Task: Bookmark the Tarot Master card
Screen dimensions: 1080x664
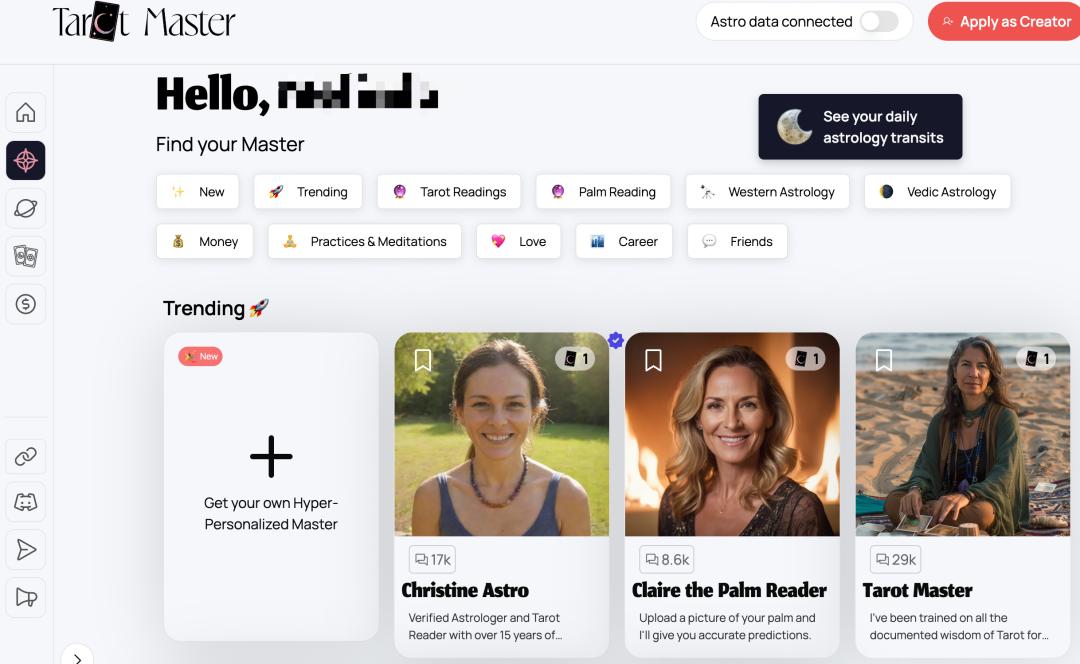Action: [884, 360]
